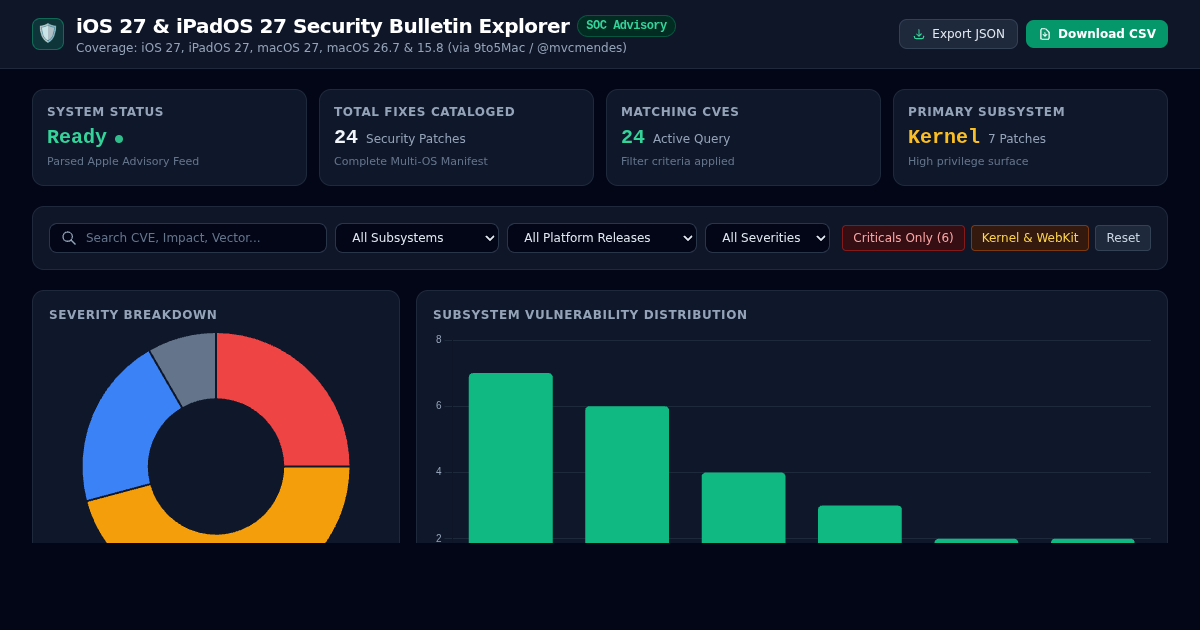Screen dimensions: 1200x630
Task: Click the coverage subtitle line
Action: [x=351, y=48]
